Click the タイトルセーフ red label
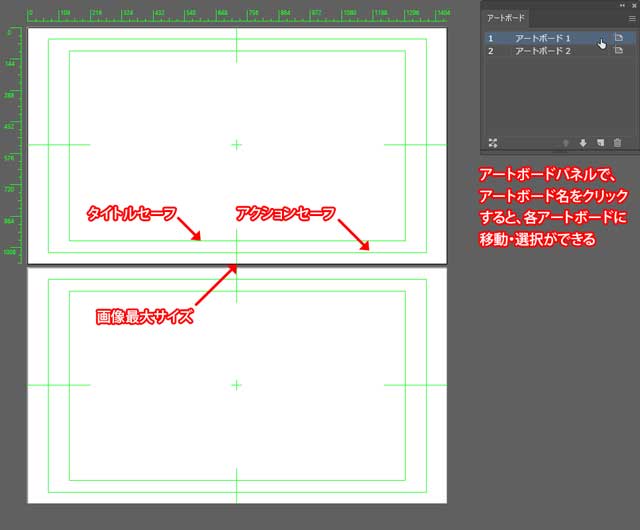 [x=131, y=213]
